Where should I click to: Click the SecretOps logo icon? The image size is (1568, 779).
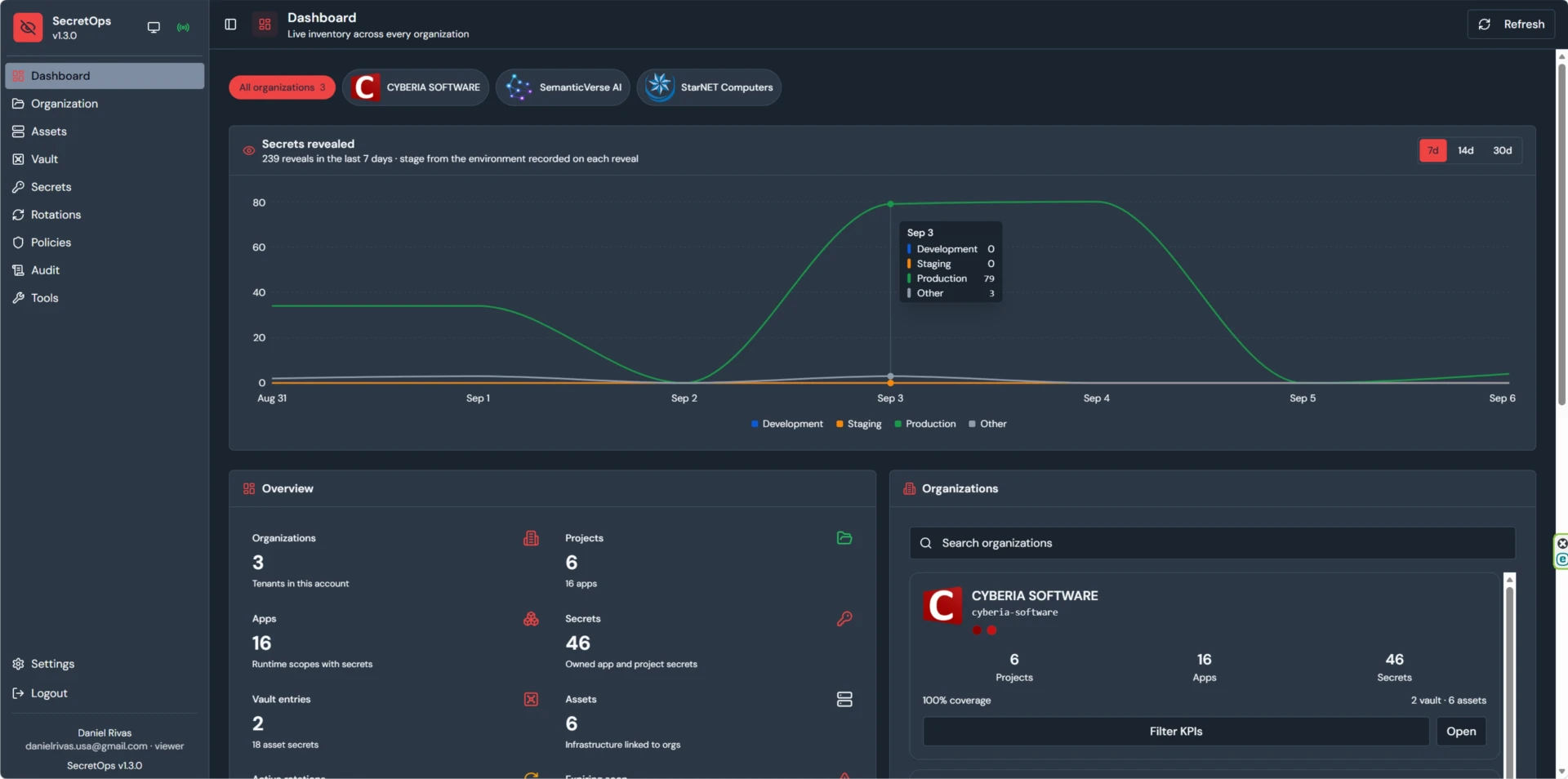click(x=28, y=27)
